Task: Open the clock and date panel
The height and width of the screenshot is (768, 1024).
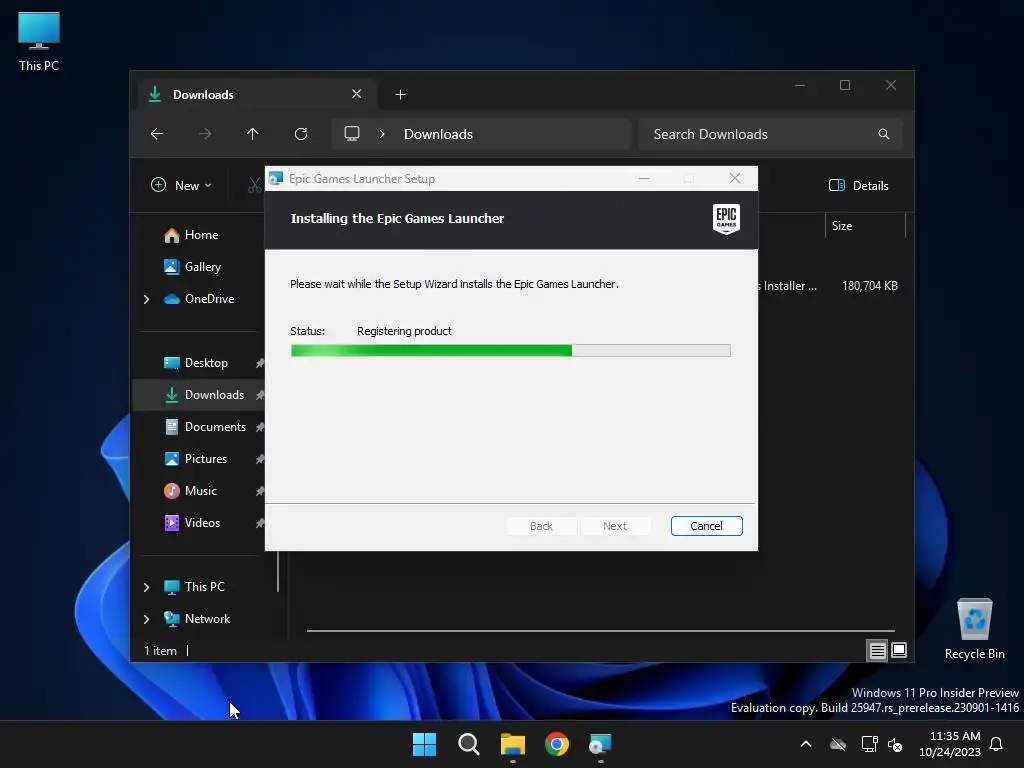Action: (950, 744)
